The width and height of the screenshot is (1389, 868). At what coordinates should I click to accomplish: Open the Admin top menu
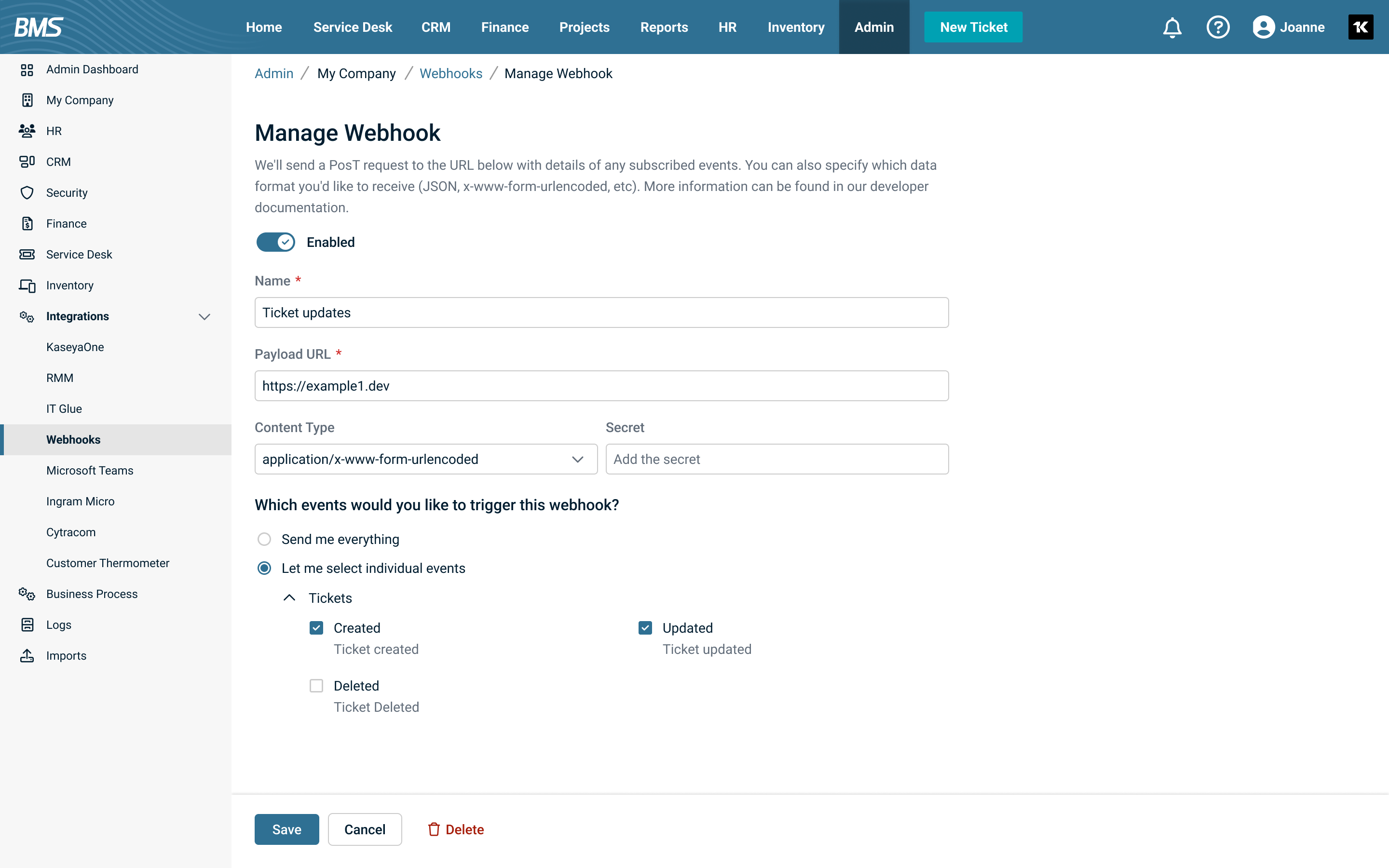coord(874,27)
